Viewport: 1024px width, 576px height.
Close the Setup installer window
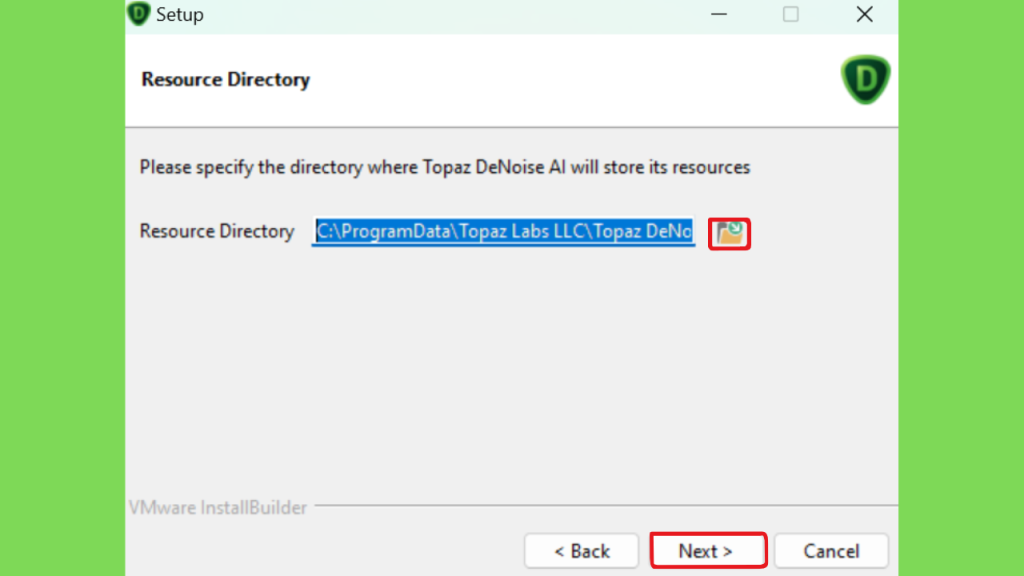click(865, 14)
